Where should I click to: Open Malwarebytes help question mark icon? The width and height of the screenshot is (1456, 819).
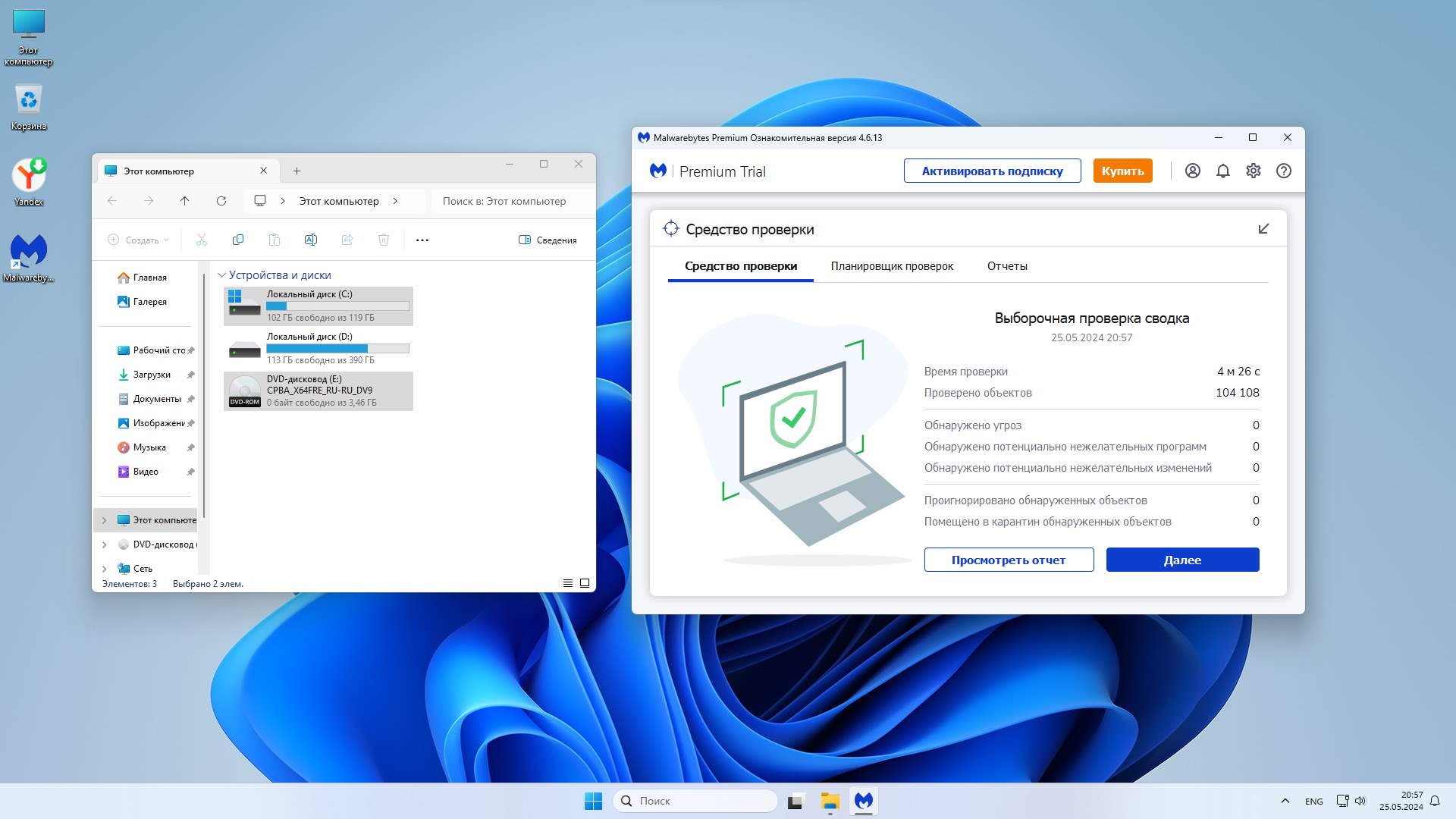(1283, 171)
